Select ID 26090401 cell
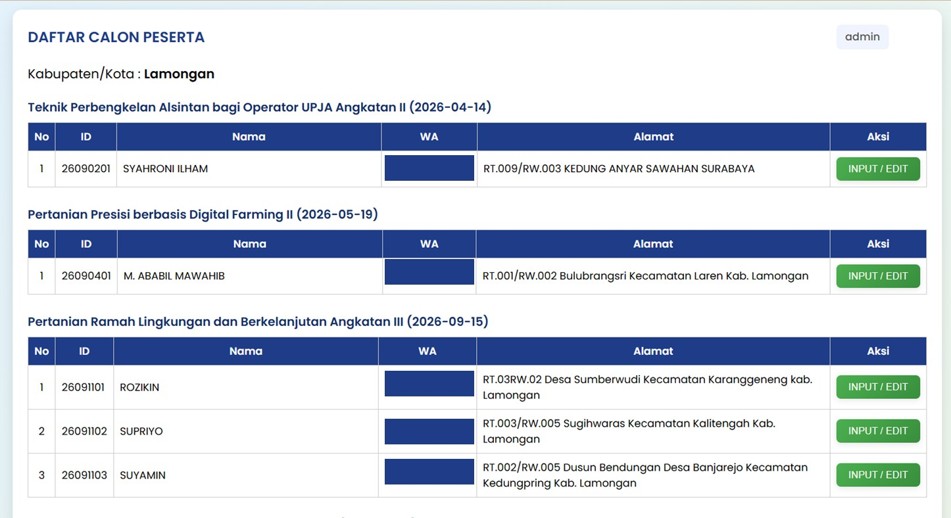 pyautogui.click(x=86, y=276)
